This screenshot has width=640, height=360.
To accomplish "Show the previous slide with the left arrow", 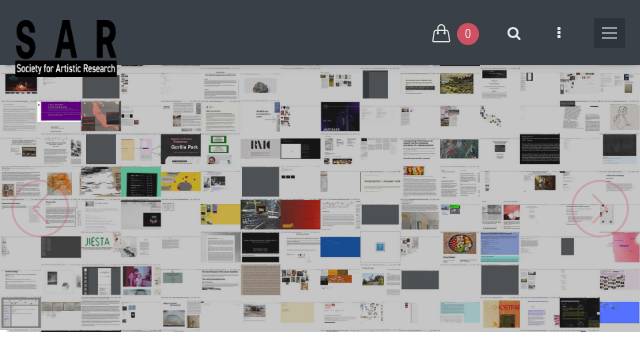I will point(40,209).
